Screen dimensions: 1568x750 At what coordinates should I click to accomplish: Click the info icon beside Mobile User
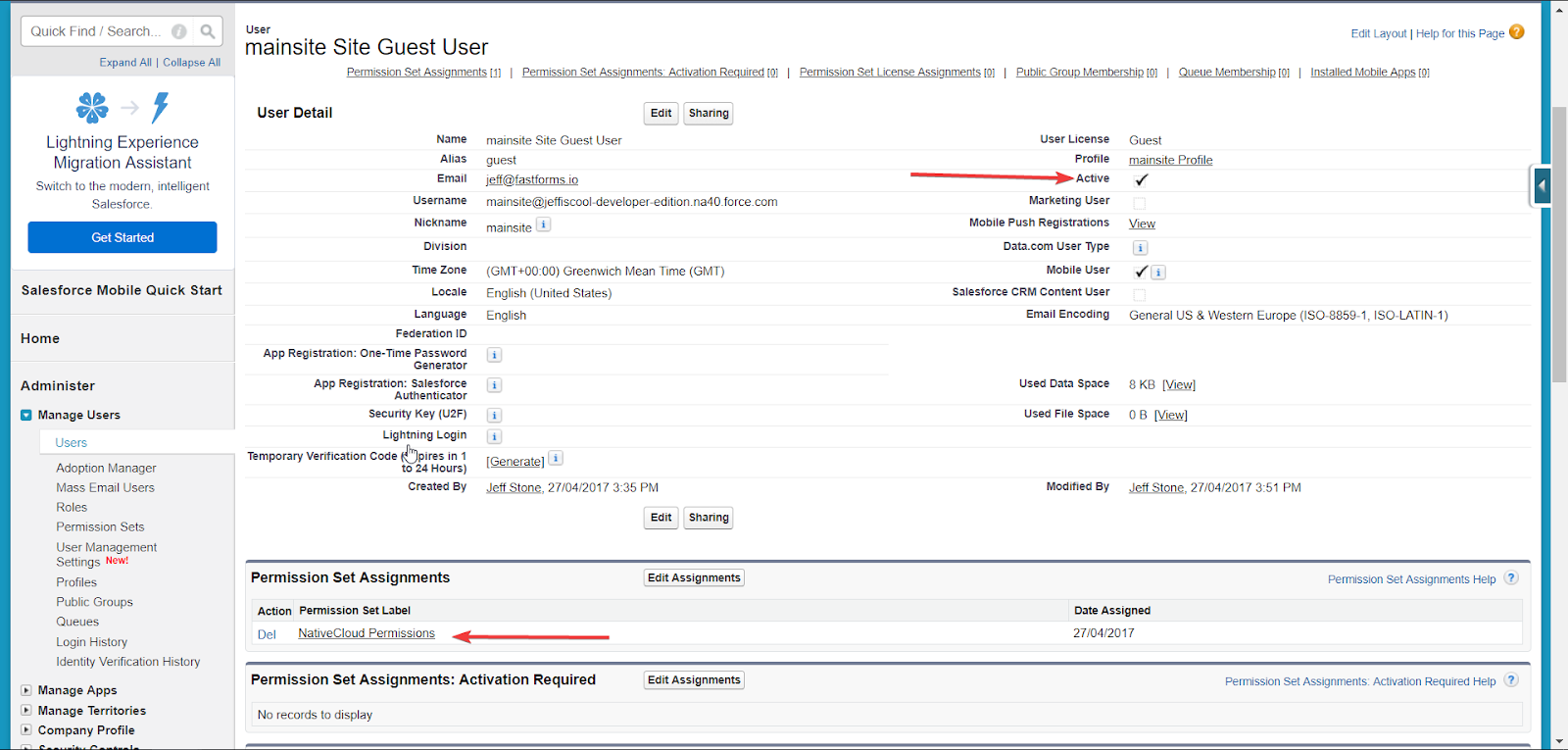[x=1158, y=273]
